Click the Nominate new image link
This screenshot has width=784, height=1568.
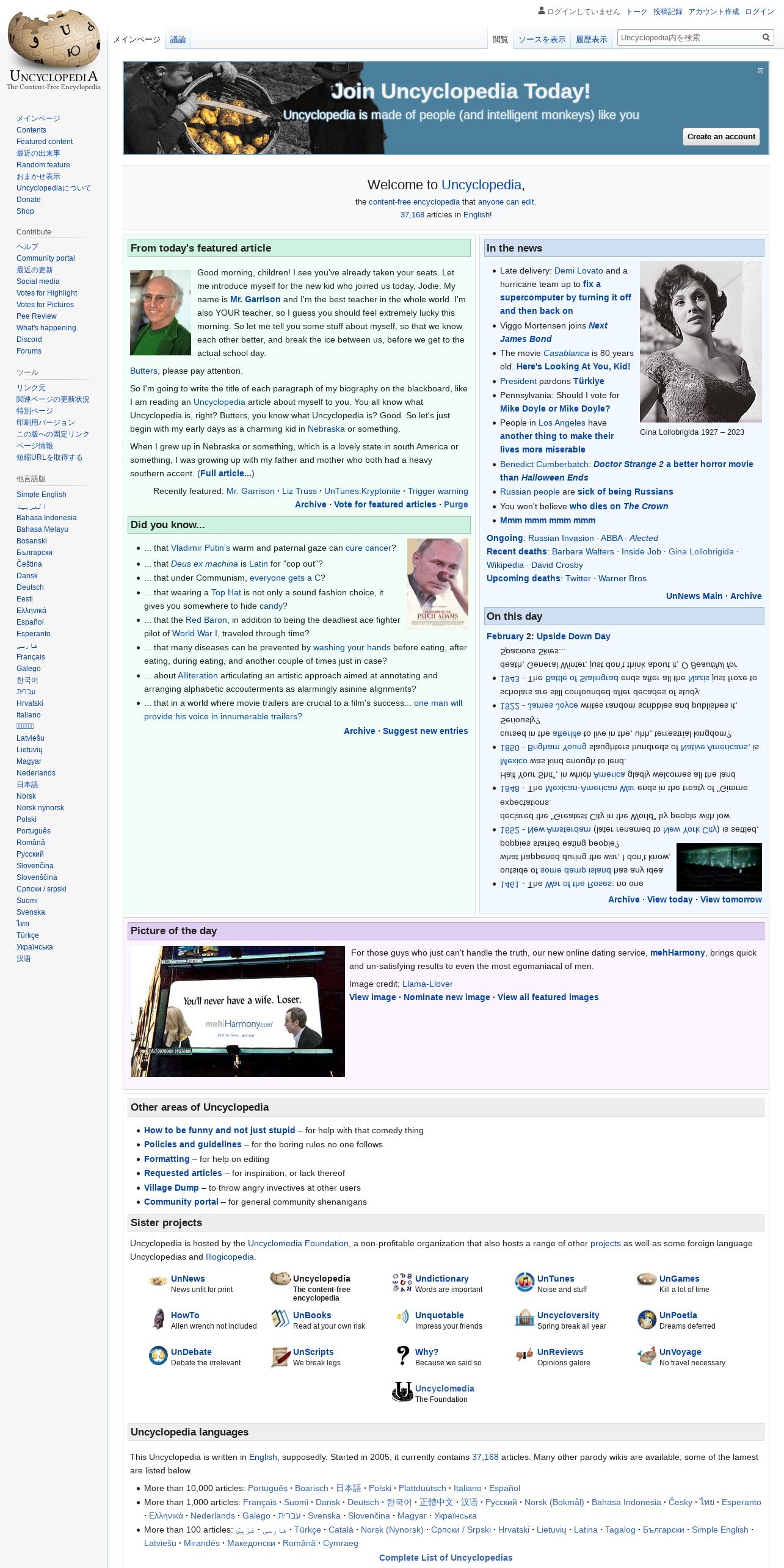tap(447, 997)
